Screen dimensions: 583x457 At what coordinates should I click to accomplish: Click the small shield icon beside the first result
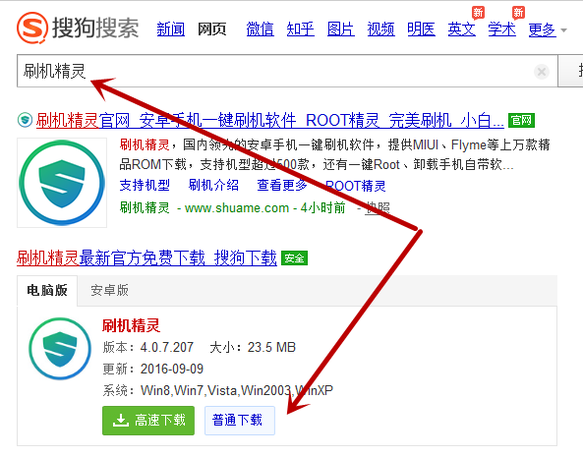pos(25,120)
